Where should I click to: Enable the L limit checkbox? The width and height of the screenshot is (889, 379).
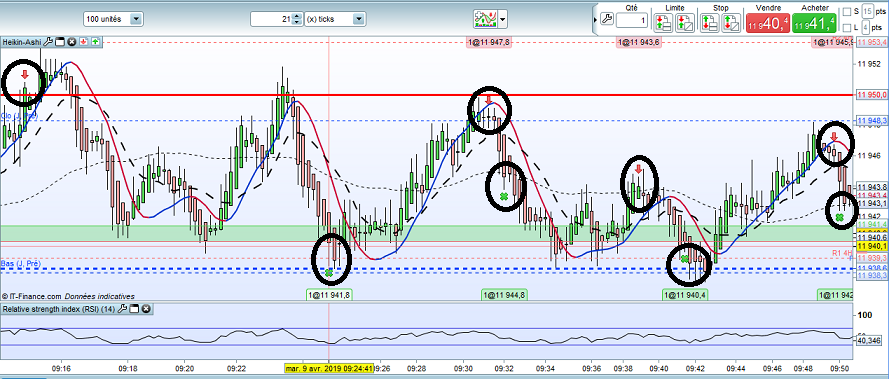coord(846,27)
